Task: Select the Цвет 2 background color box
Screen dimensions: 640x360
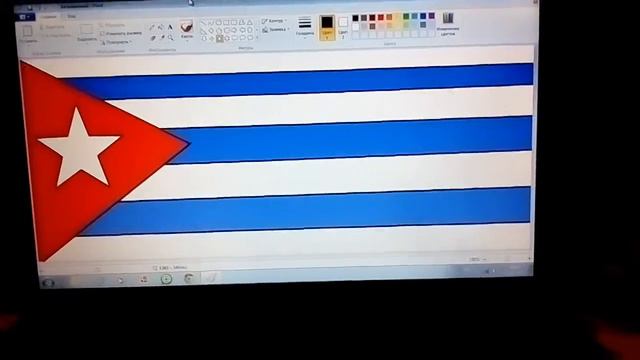Action: (343, 27)
